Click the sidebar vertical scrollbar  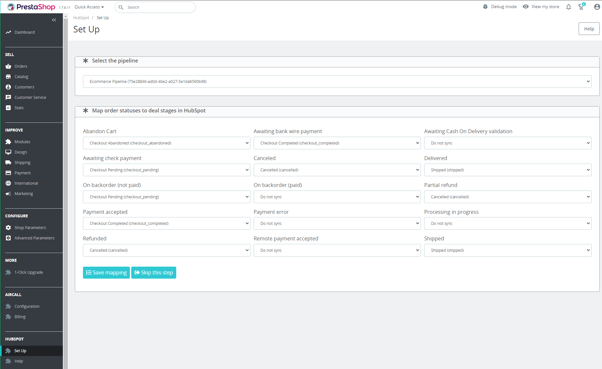(66, 191)
